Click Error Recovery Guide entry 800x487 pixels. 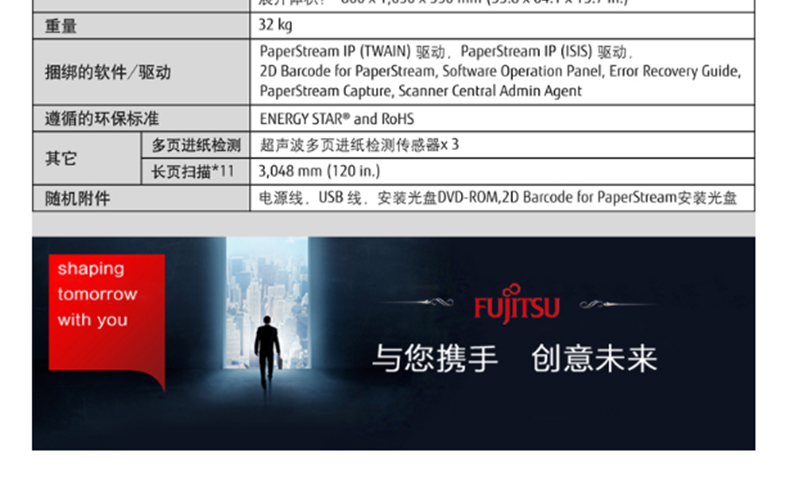675,71
